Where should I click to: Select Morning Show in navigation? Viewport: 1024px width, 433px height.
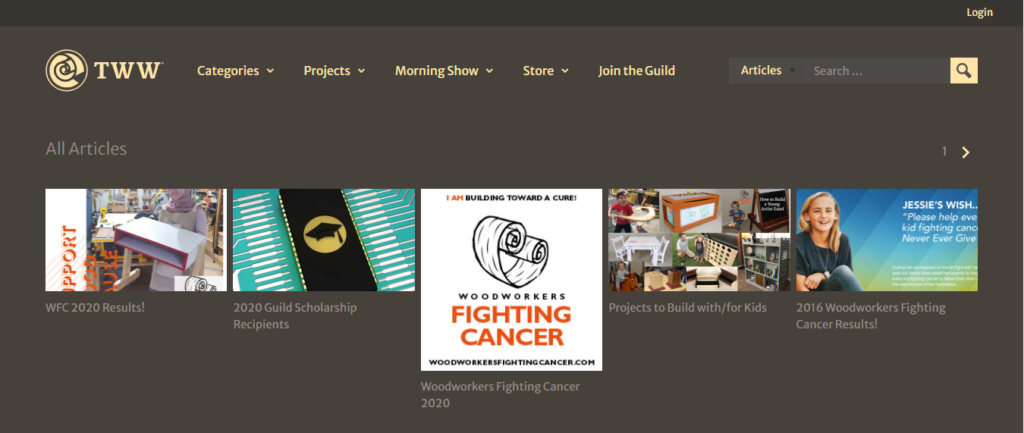(x=437, y=71)
